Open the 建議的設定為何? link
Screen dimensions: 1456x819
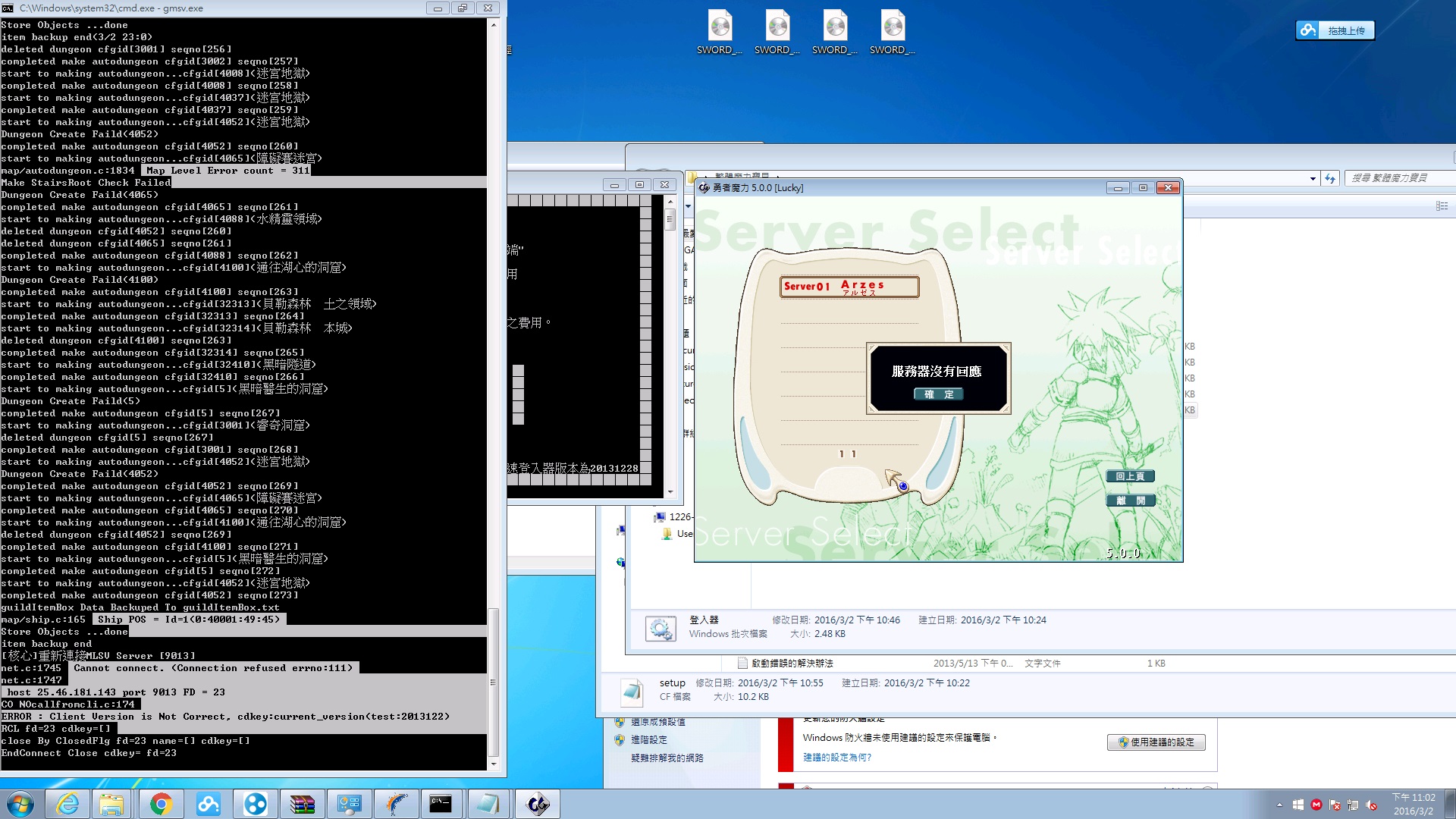837,758
